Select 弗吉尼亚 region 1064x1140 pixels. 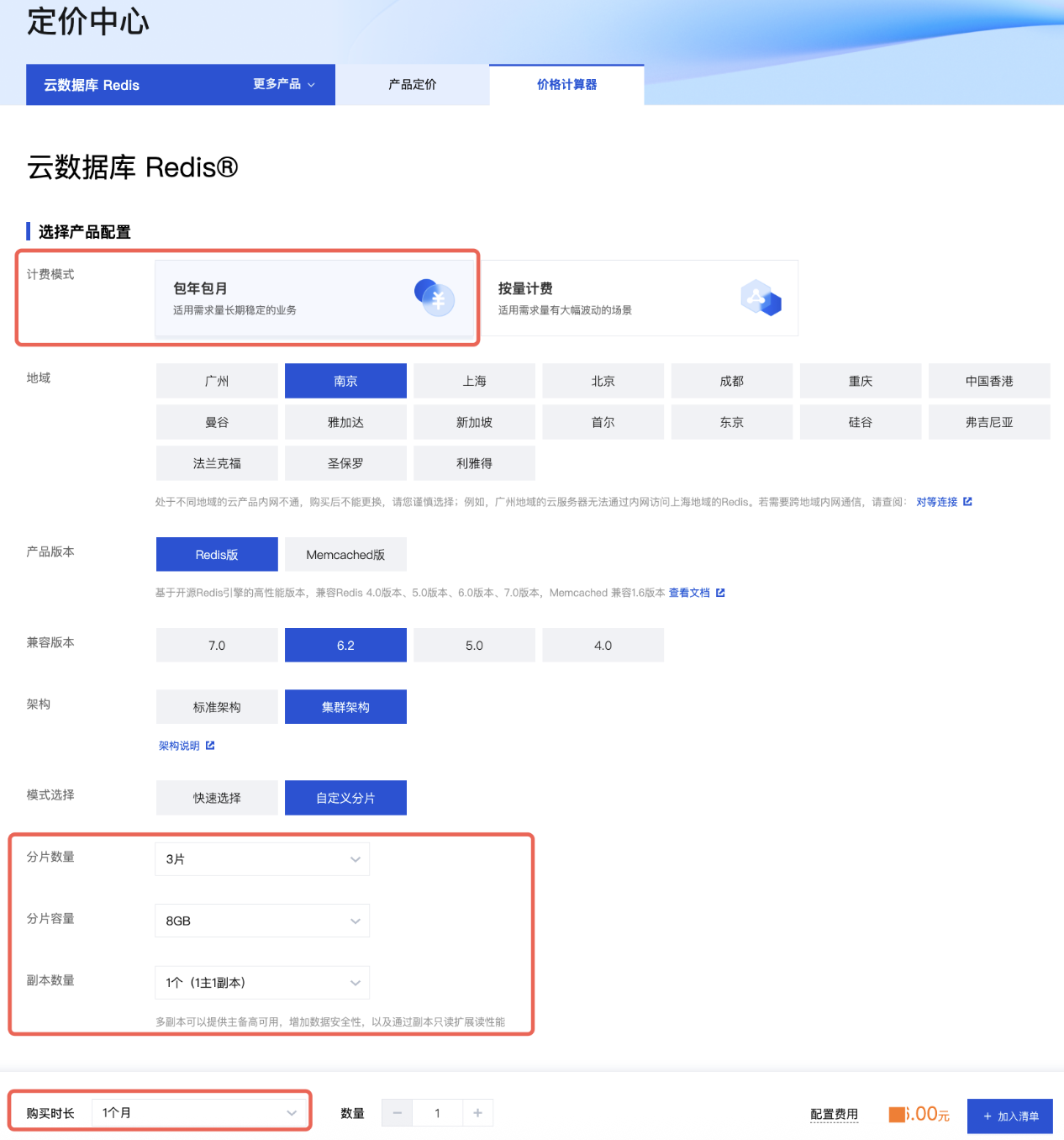coord(989,422)
